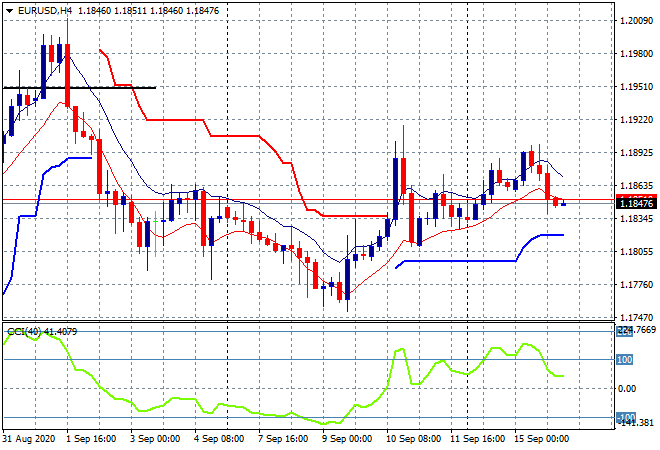
Task: Select the black horizontal line at 1.19510
Action: [79, 88]
